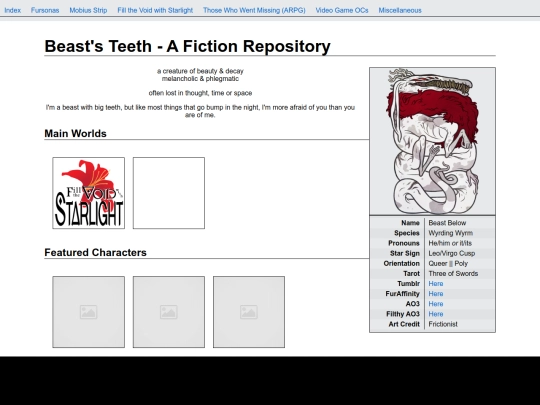Select the first featured character placeholder
This screenshot has width=540, height=405.
[x=89, y=312]
